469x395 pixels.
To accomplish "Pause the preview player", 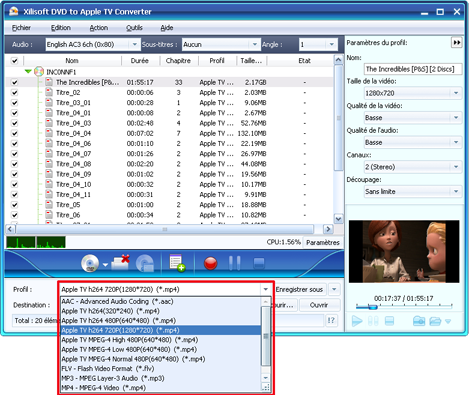I will point(373,321).
